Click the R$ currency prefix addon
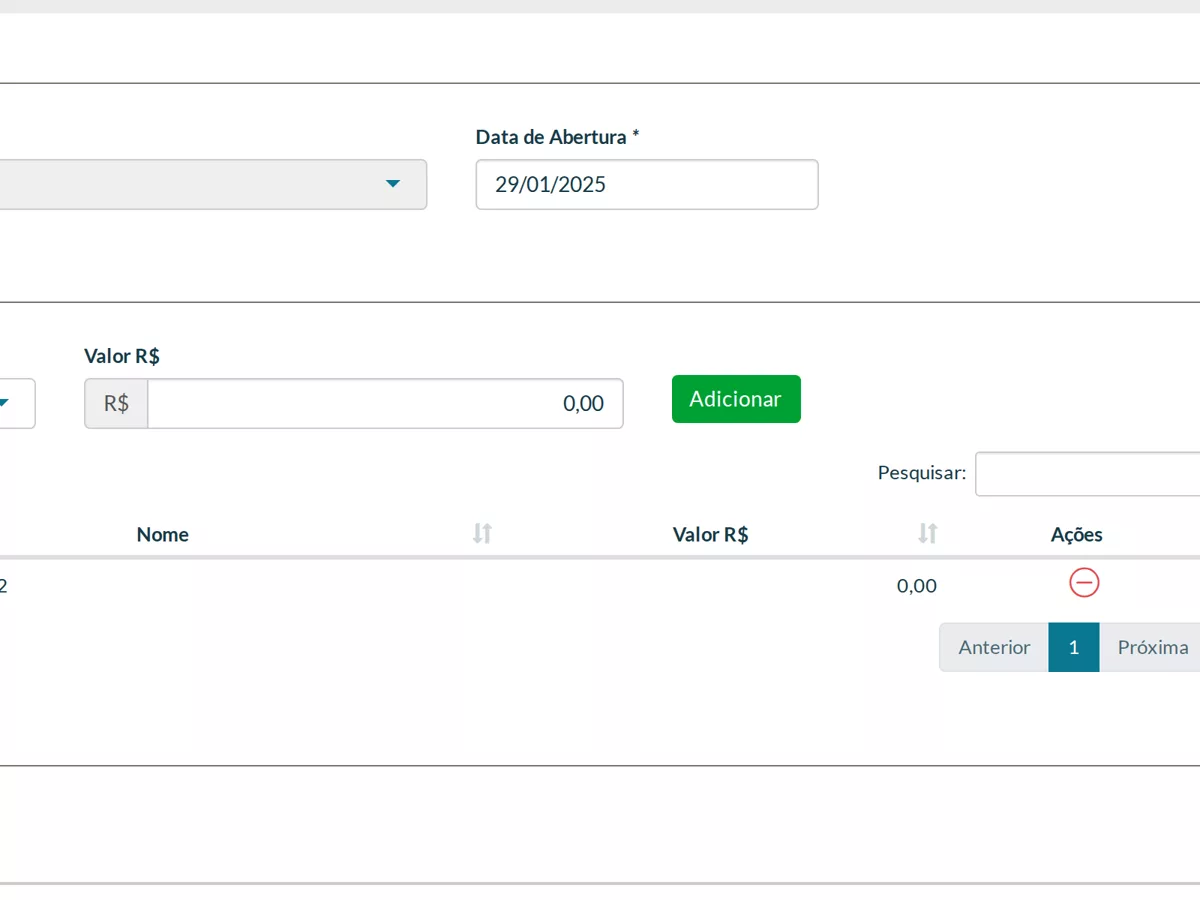Image resolution: width=1200 pixels, height=900 pixels. coord(116,403)
